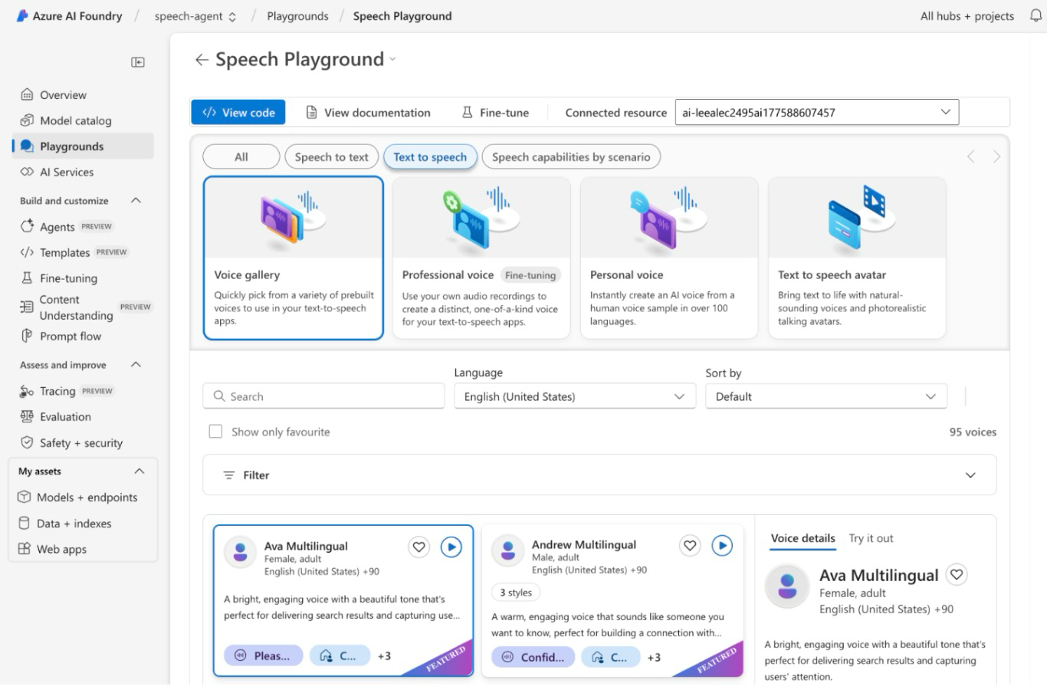The width and height of the screenshot is (1048, 694).
Task: Click +3 more tags on Ava card
Action: click(x=384, y=656)
